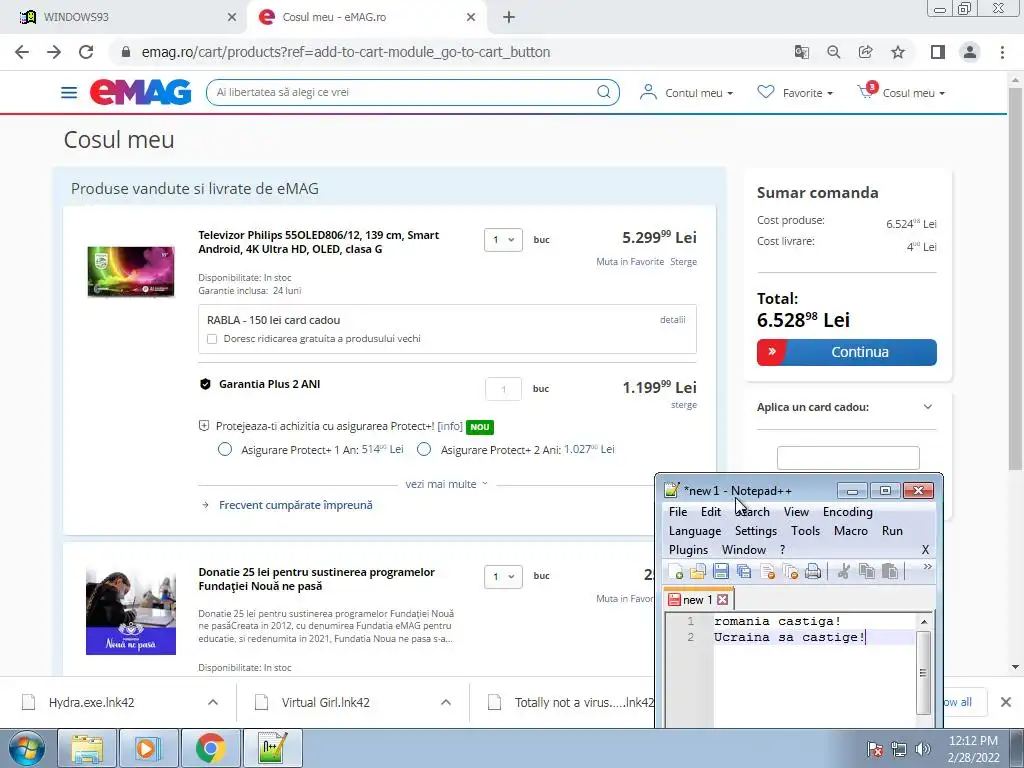Open Plugins menu in Notepad++
The height and width of the screenshot is (768, 1024).
[x=688, y=550]
